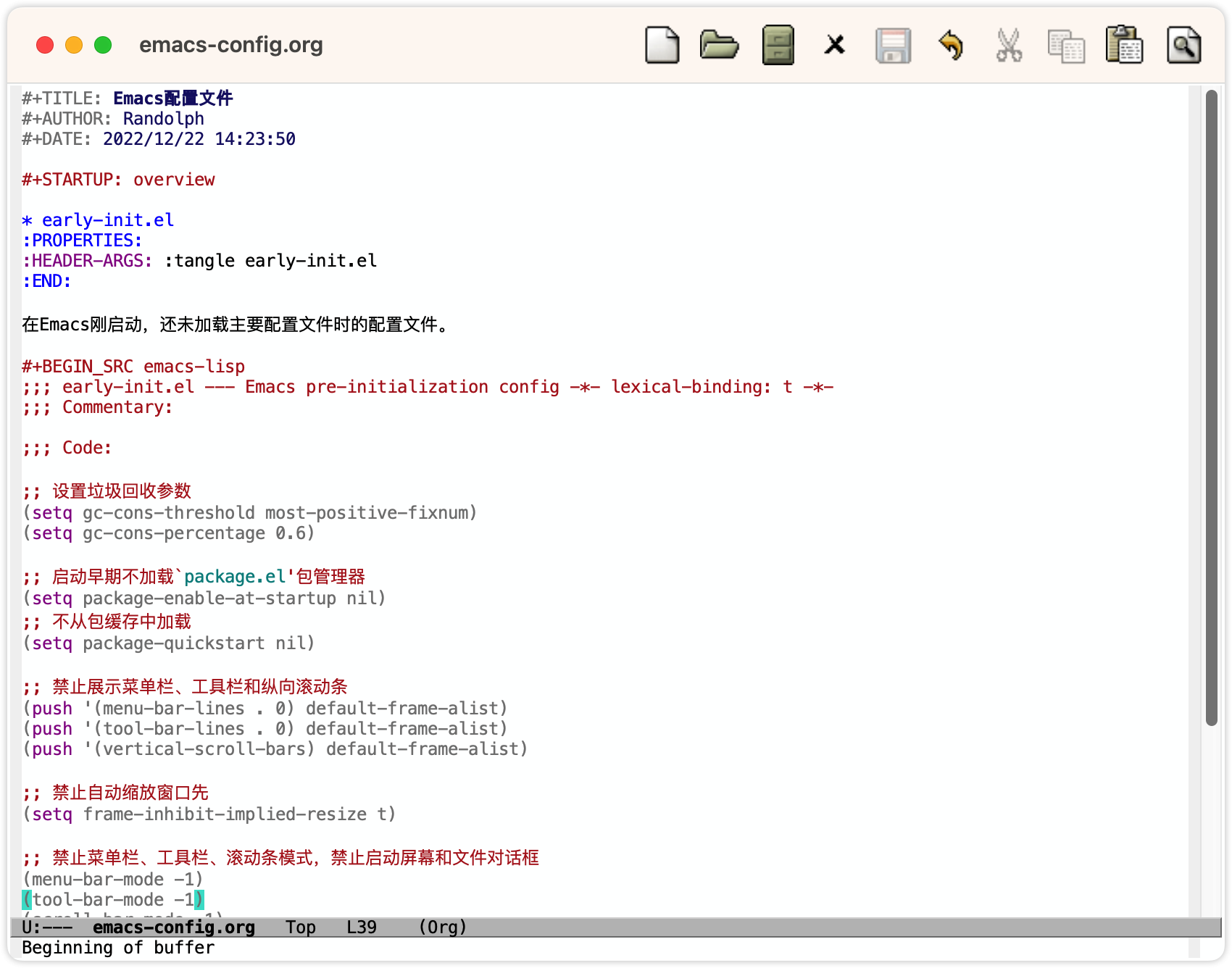Click the comment '禁止展示菜单栏、工具栏和纵向滚动条'
The width and height of the screenshot is (1232, 968).
(x=200, y=687)
